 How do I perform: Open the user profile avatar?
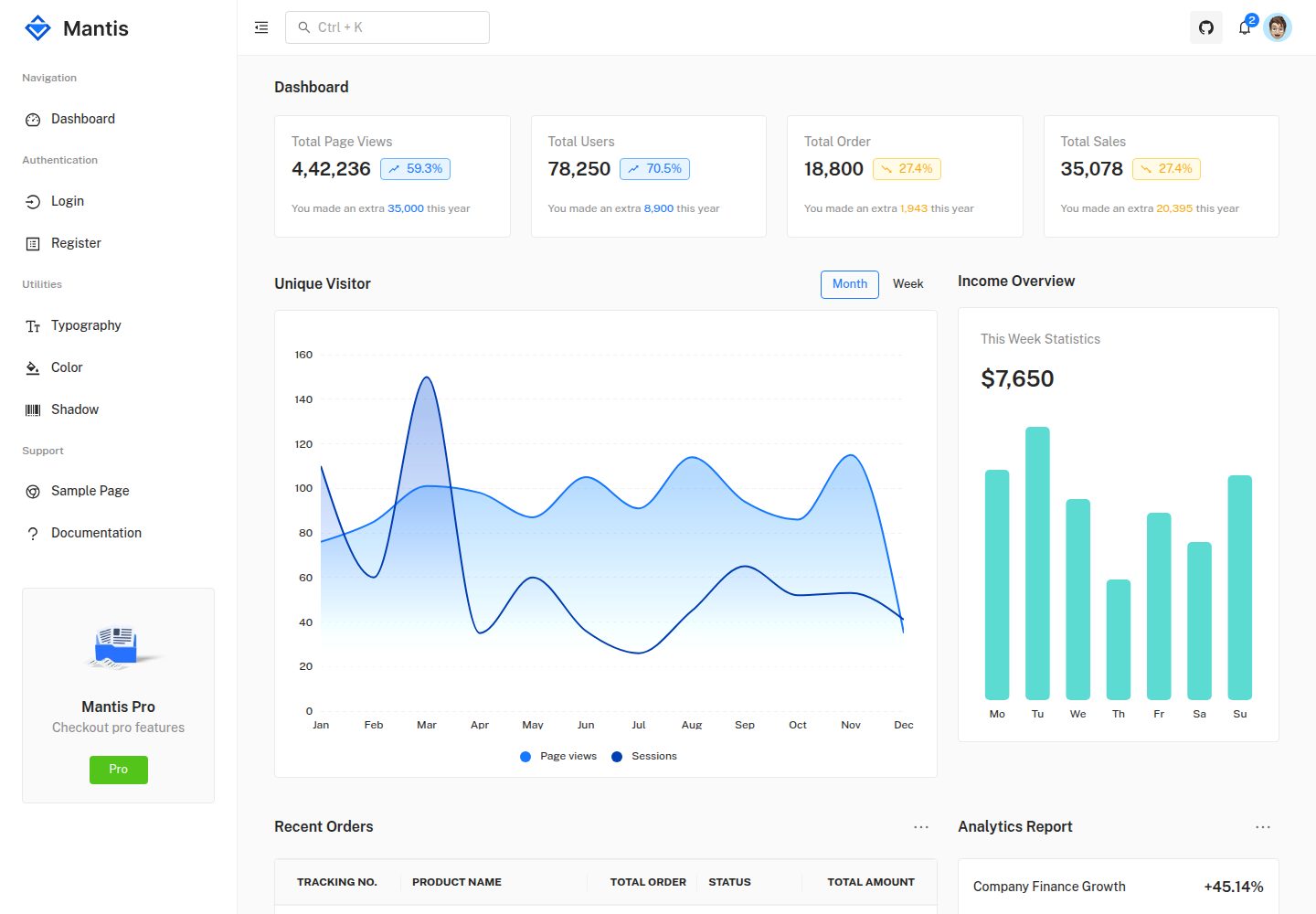[x=1278, y=27]
